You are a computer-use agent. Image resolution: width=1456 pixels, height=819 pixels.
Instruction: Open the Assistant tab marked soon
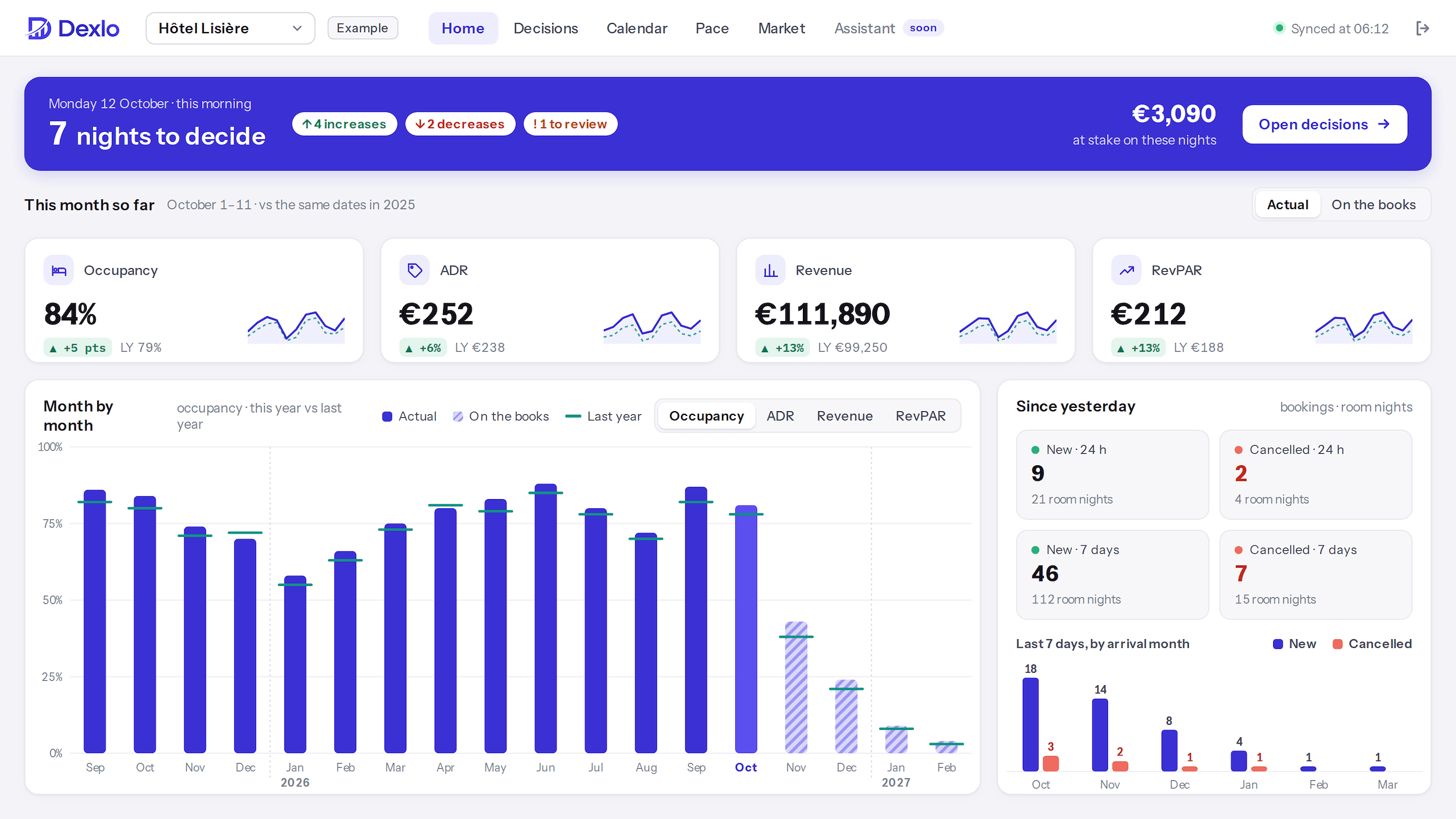coord(889,28)
